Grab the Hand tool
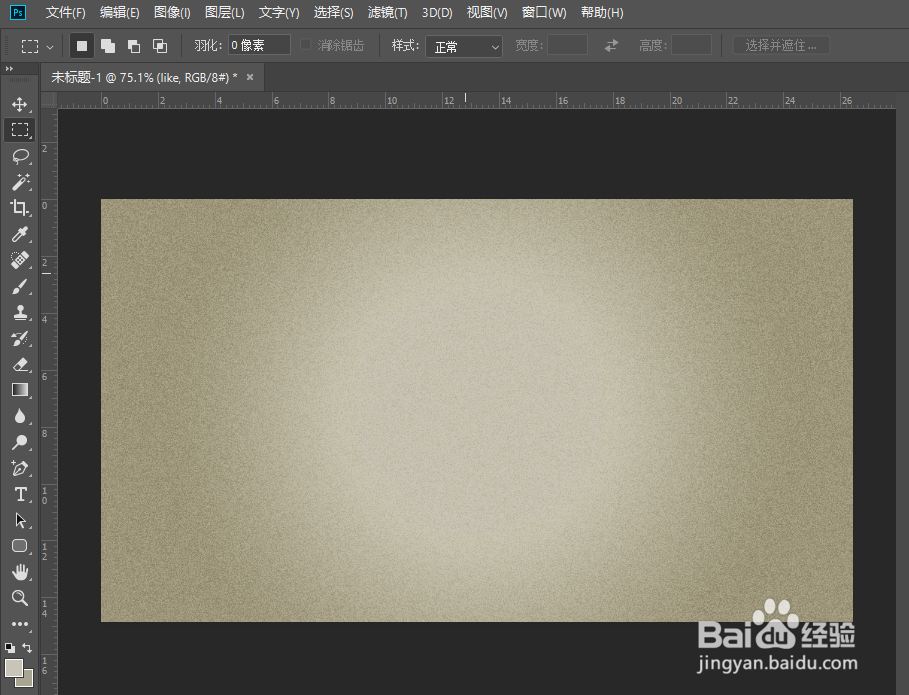This screenshot has height=695, width=909. [x=20, y=572]
